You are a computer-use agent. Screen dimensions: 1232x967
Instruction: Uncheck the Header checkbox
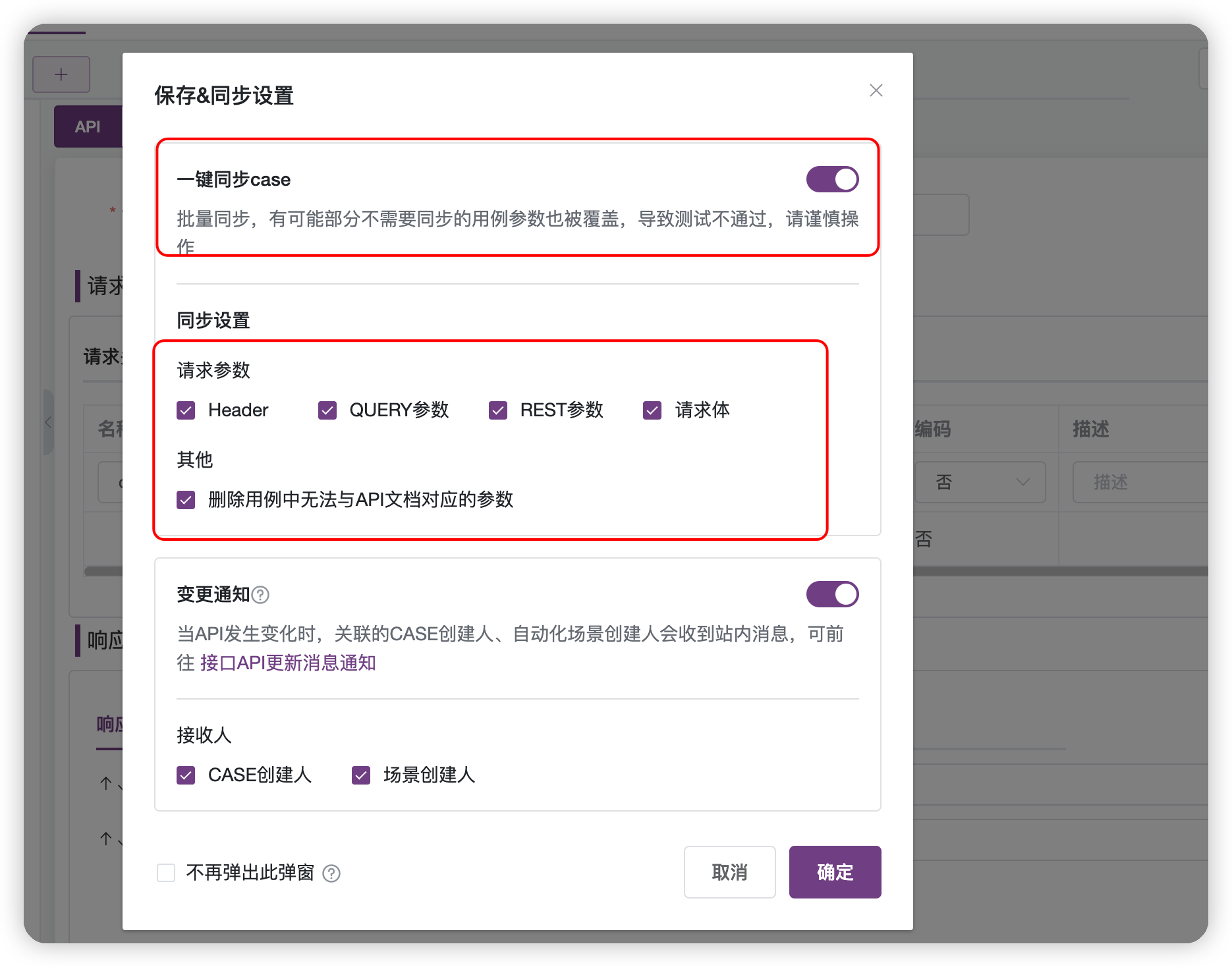185,410
